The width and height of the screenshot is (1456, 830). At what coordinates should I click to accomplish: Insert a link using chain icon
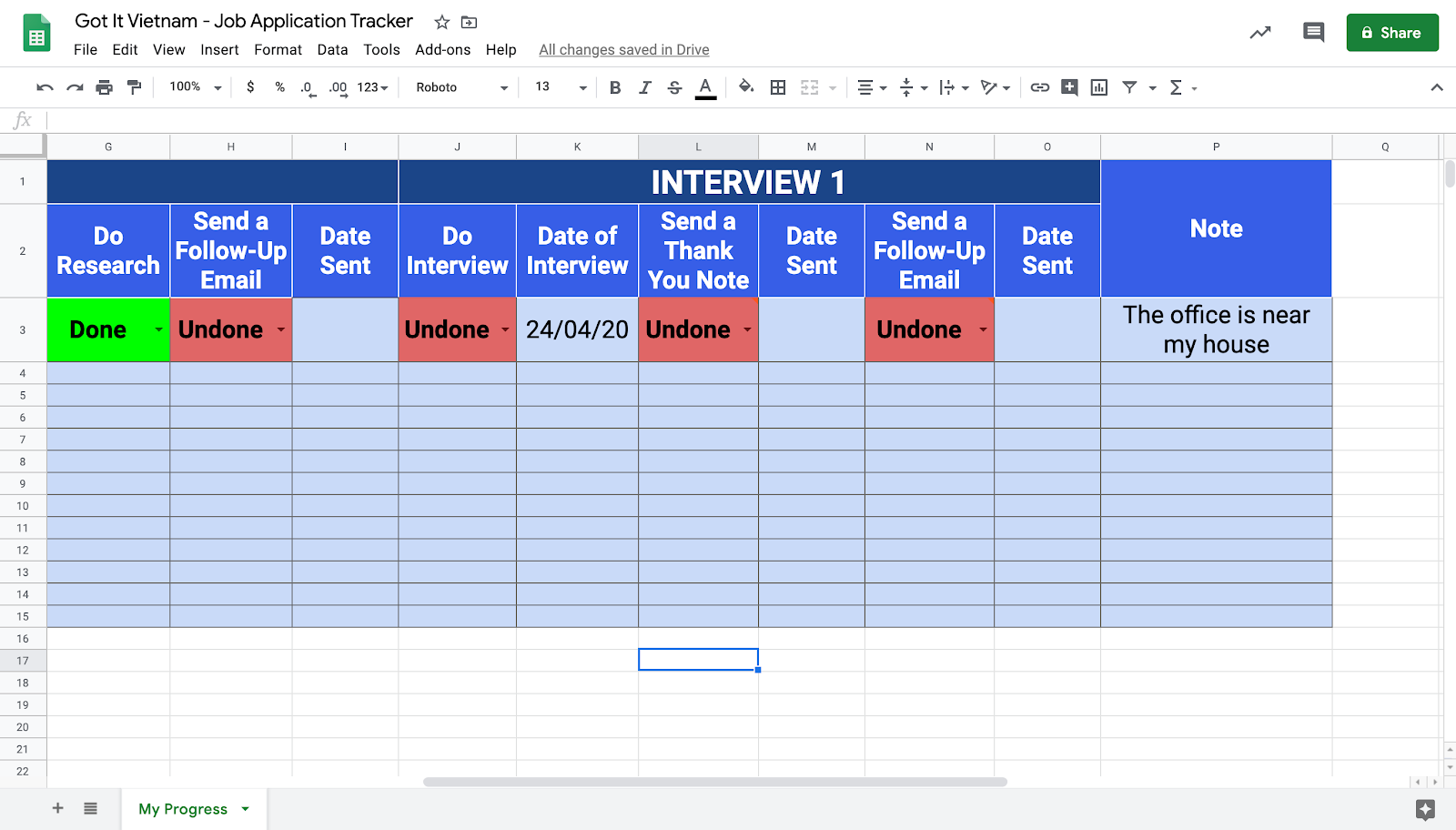[x=1040, y=87]
